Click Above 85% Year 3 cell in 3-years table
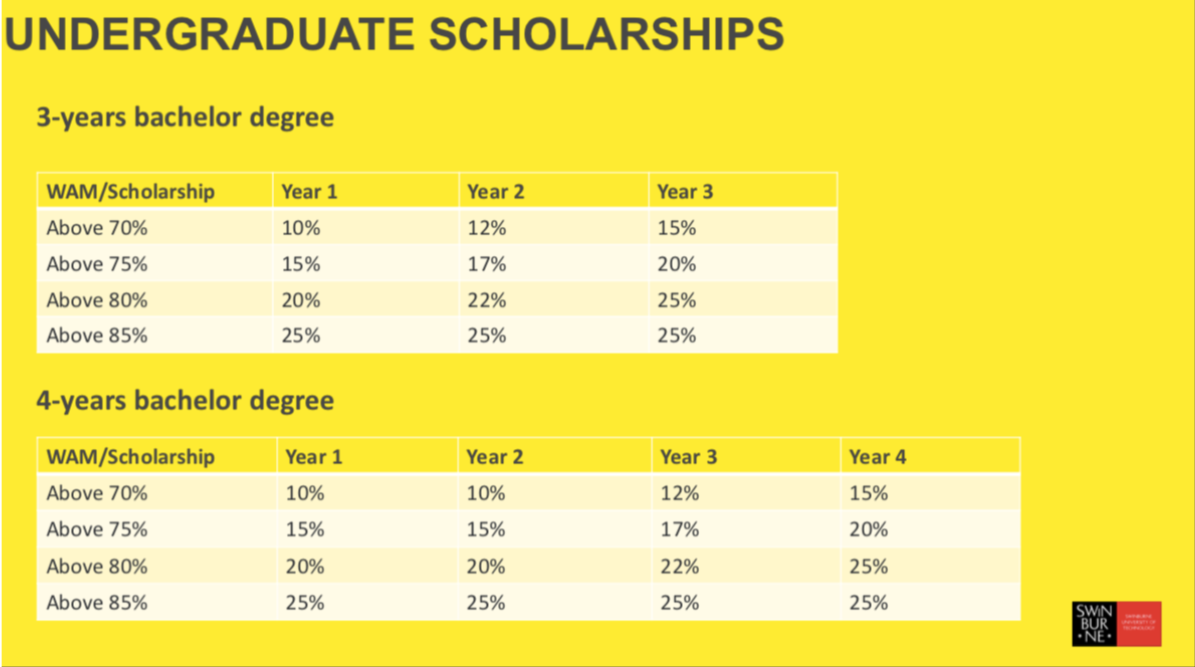 click(x=677, y=336)
